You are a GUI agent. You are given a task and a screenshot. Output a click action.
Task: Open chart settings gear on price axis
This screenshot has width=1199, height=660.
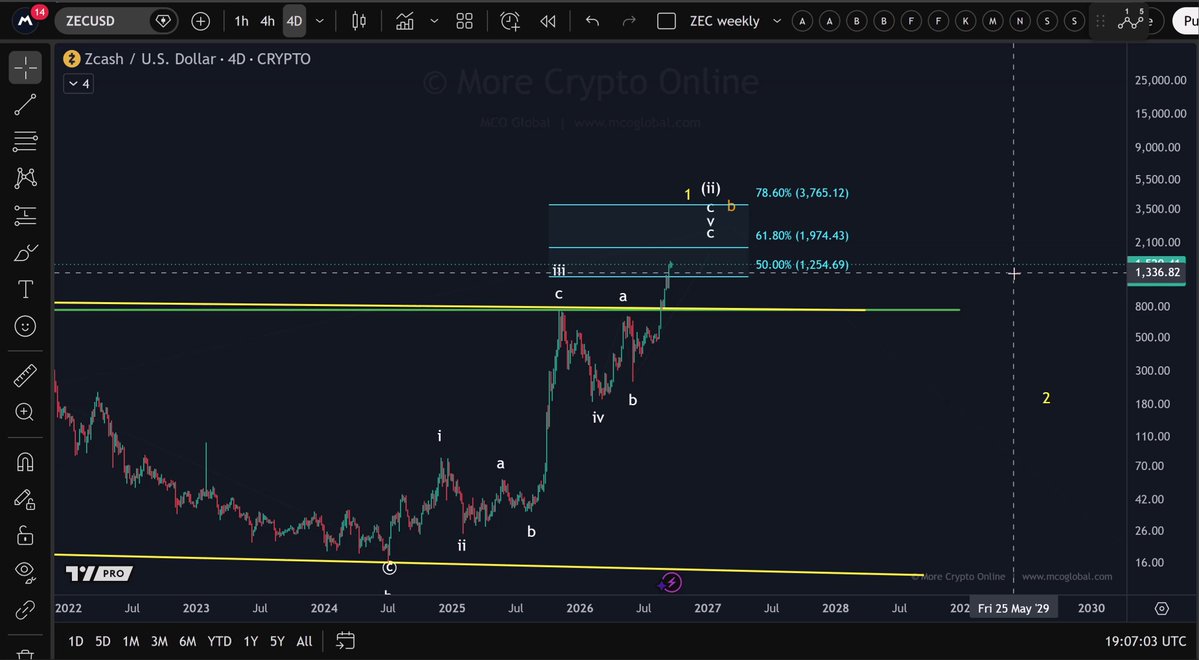(1162, 609)
